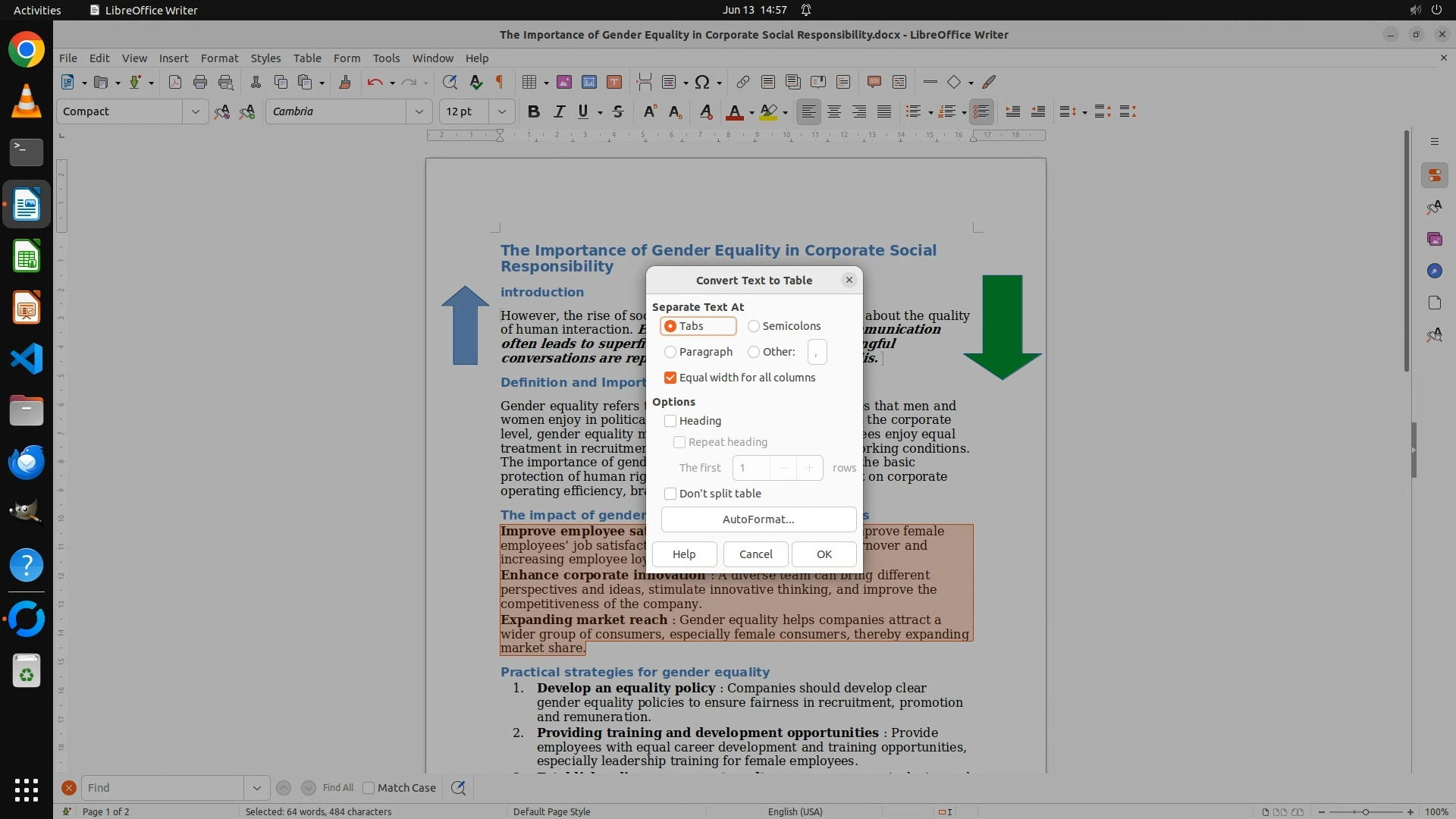
Task: Select the Paragraph separator option
Action: point(670,352)
